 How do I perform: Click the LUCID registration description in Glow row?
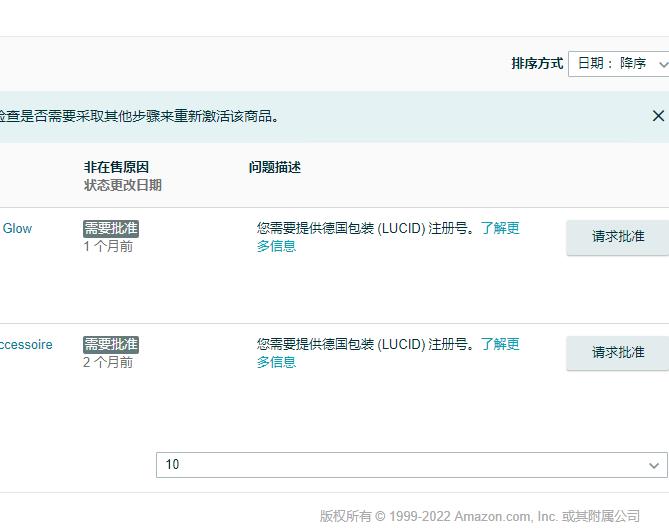point(365,229)
